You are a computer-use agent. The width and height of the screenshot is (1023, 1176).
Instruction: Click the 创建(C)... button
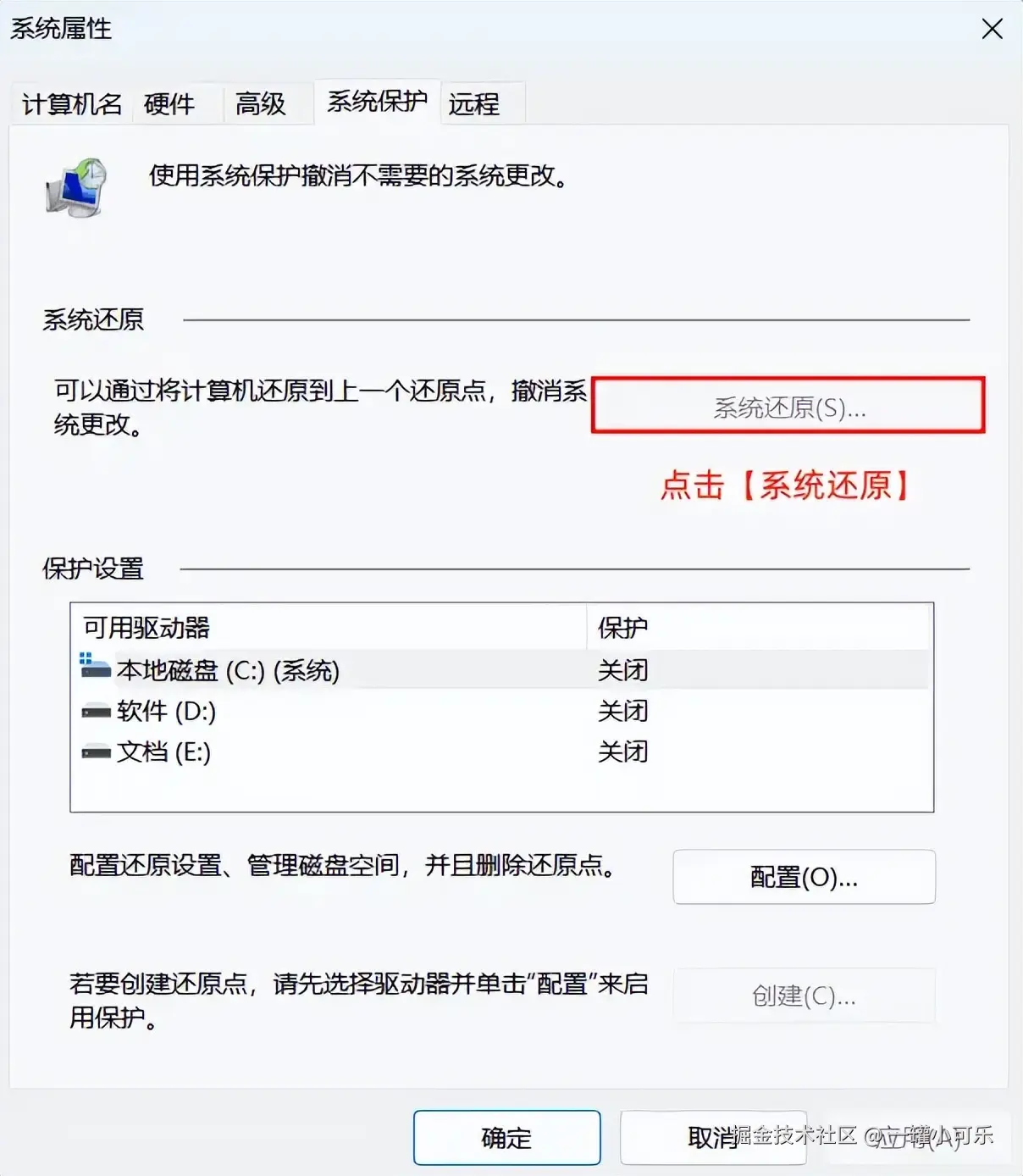pos(804,996)
